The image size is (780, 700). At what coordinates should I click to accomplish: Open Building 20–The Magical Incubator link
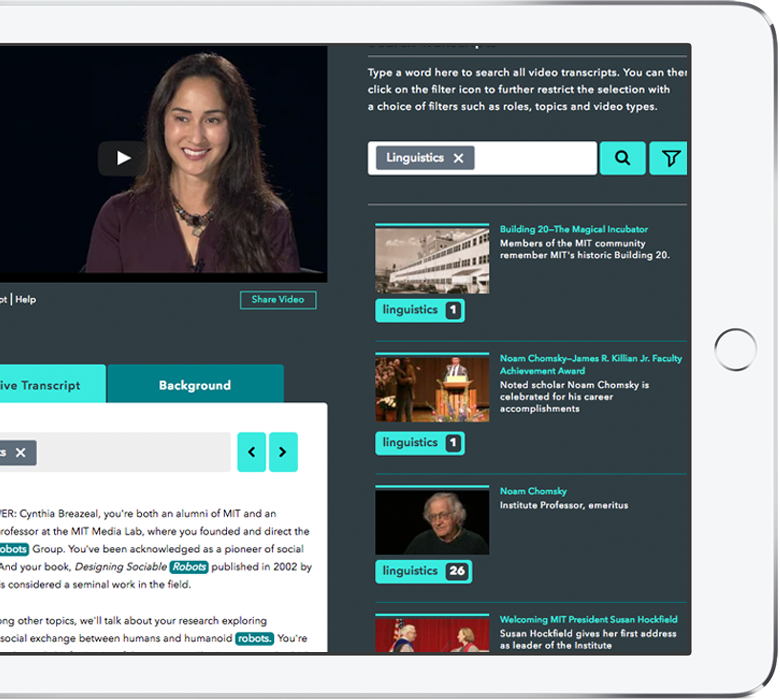coord(574,229)
